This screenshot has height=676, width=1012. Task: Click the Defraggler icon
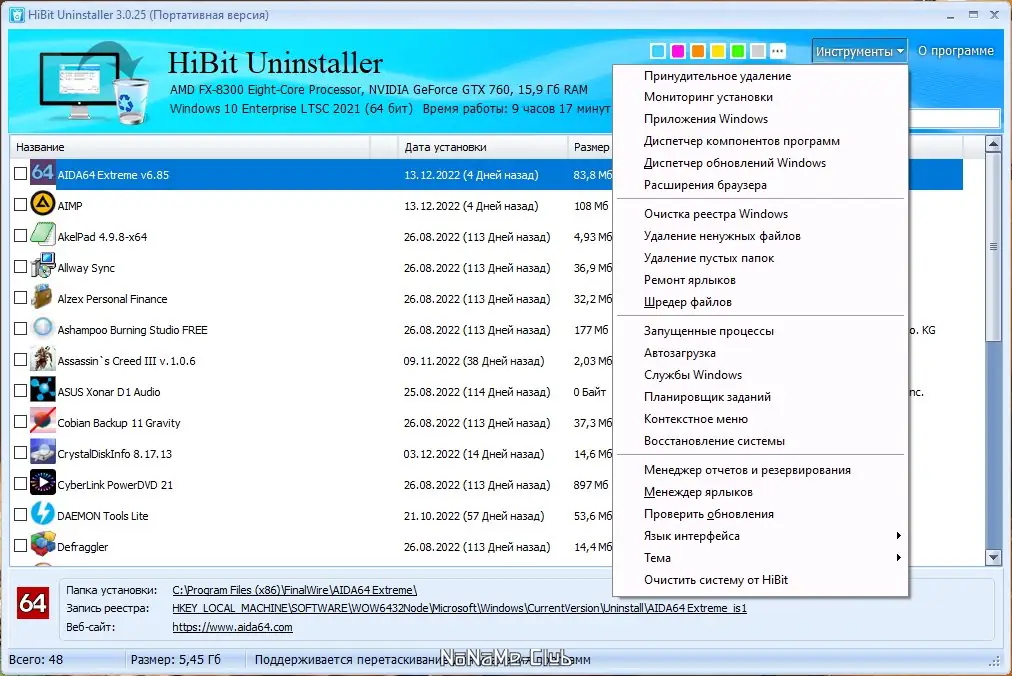click(43, 545)
